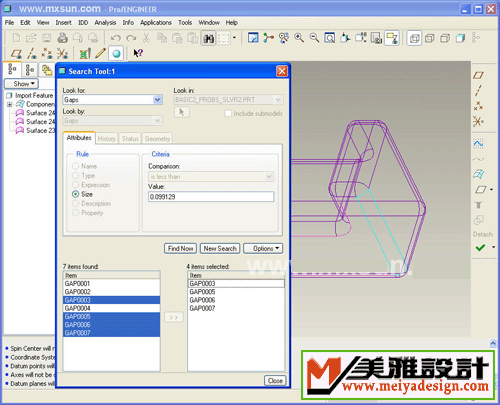Open the Analysis menu

pyautogui.click(x=105, y=23)
